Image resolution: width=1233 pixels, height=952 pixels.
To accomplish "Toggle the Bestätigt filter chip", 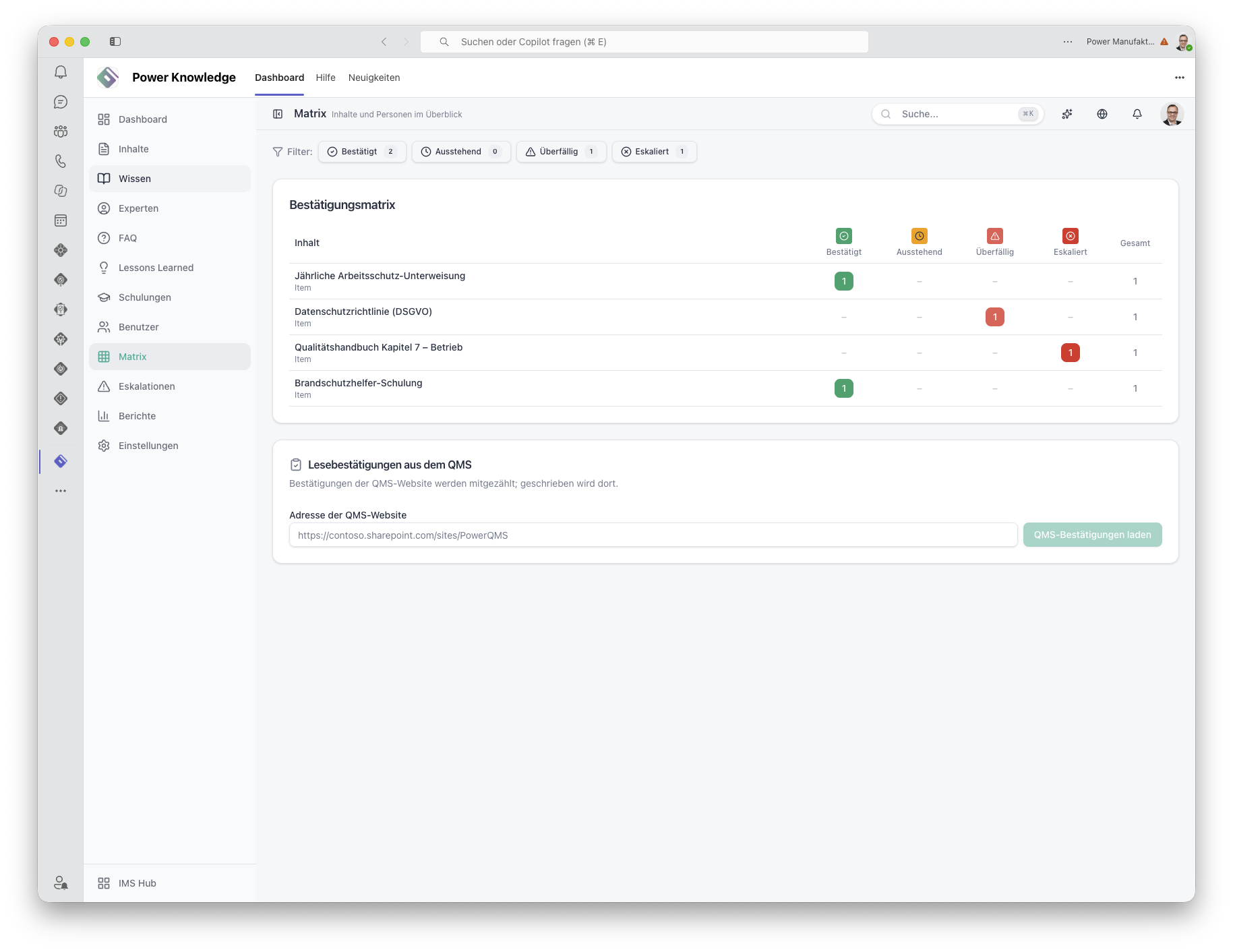I will tap(362, 152).
